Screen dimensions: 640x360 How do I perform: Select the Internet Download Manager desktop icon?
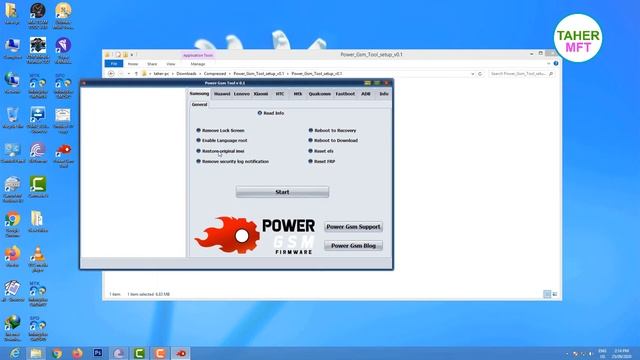point(13,328)
